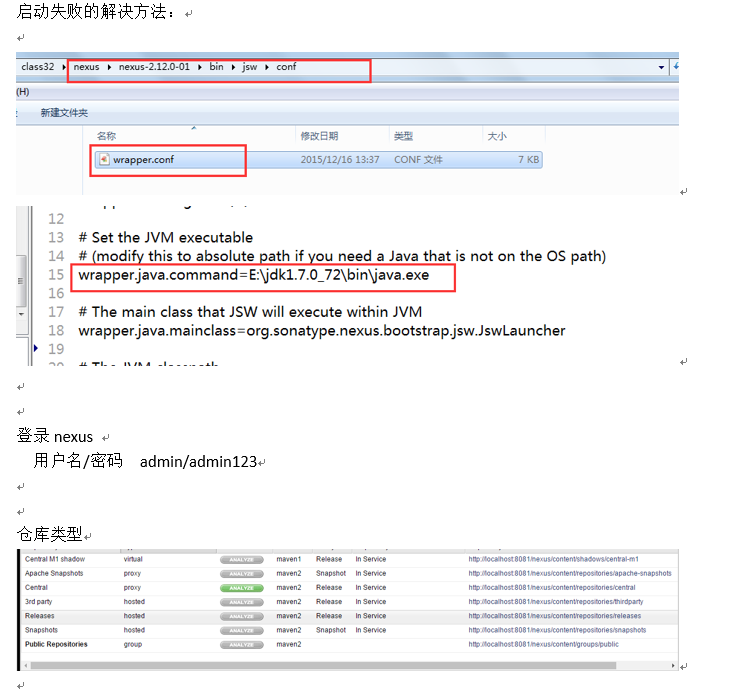Open the repositories/snapshots URL

point(557,630)
